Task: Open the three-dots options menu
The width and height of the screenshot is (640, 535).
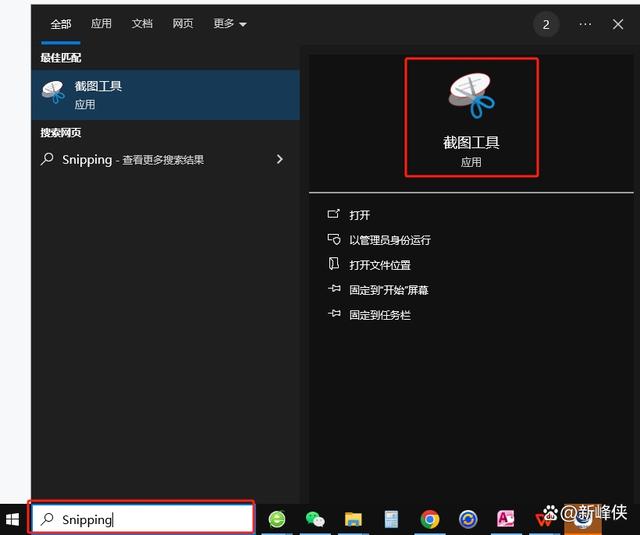Action: (585, 24)
